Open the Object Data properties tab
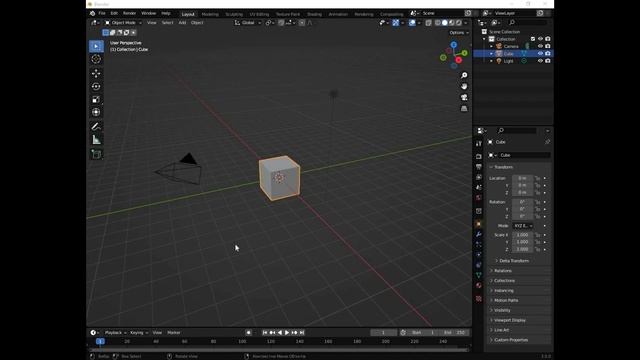 click(479, 275)
